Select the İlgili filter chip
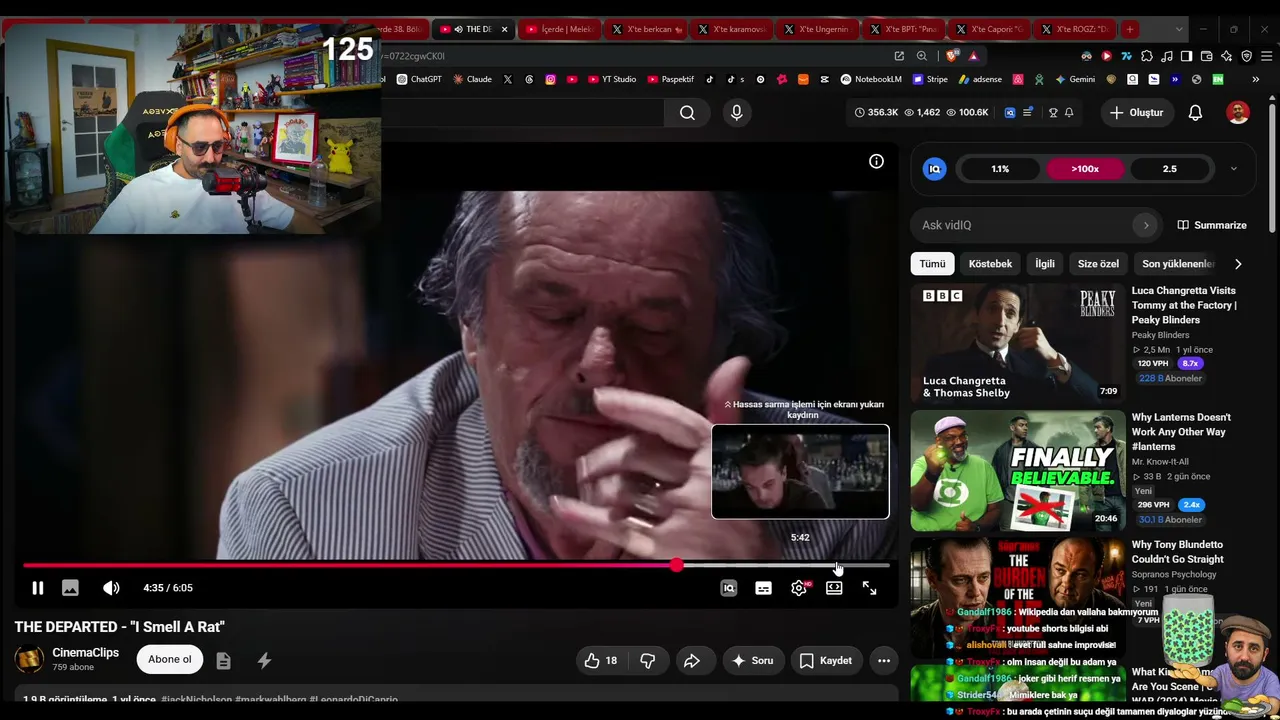Viewport: 1280px width, 720px height. pos(1045,264)
